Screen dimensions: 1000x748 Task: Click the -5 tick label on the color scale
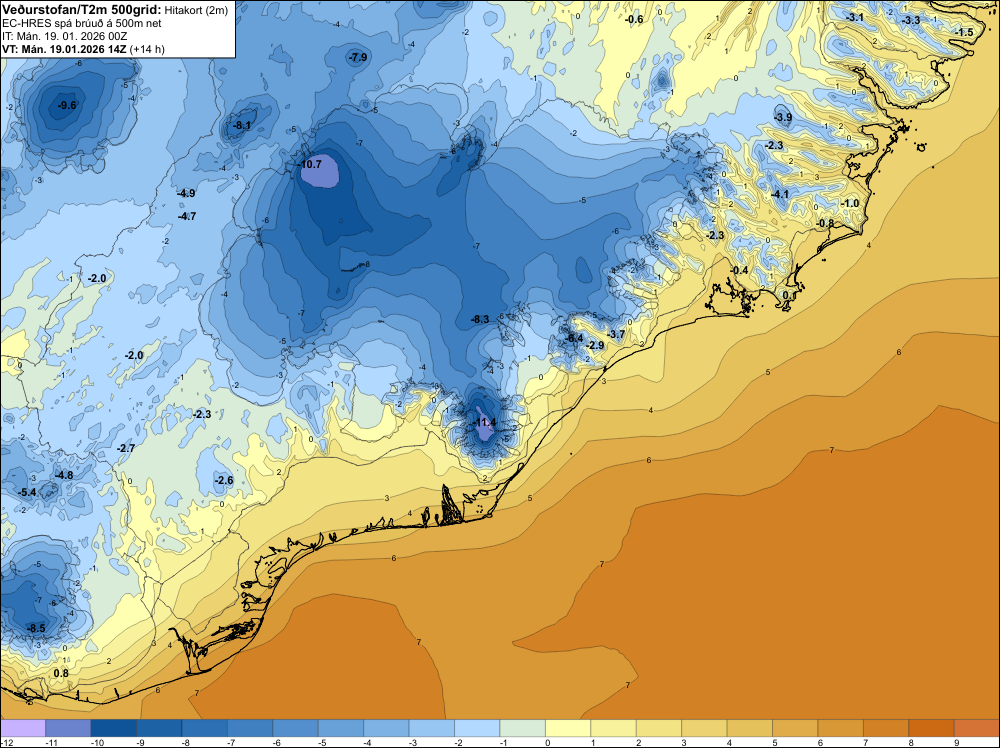(322, 743)
